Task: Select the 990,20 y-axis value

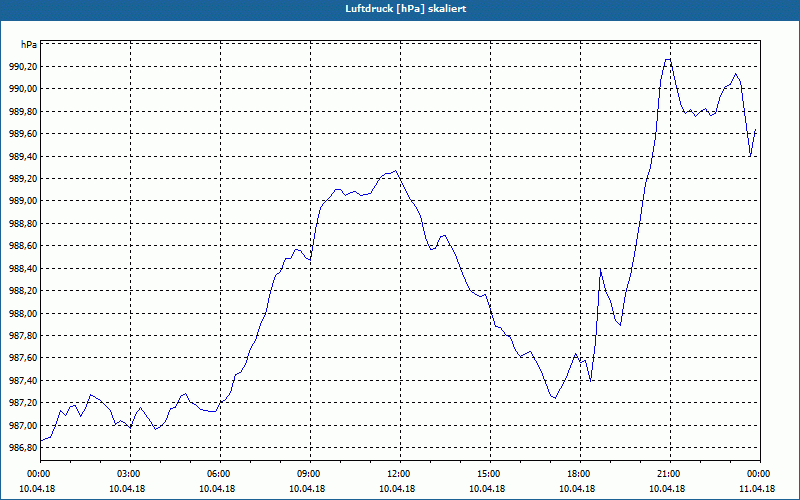Action: coord(23,67)
